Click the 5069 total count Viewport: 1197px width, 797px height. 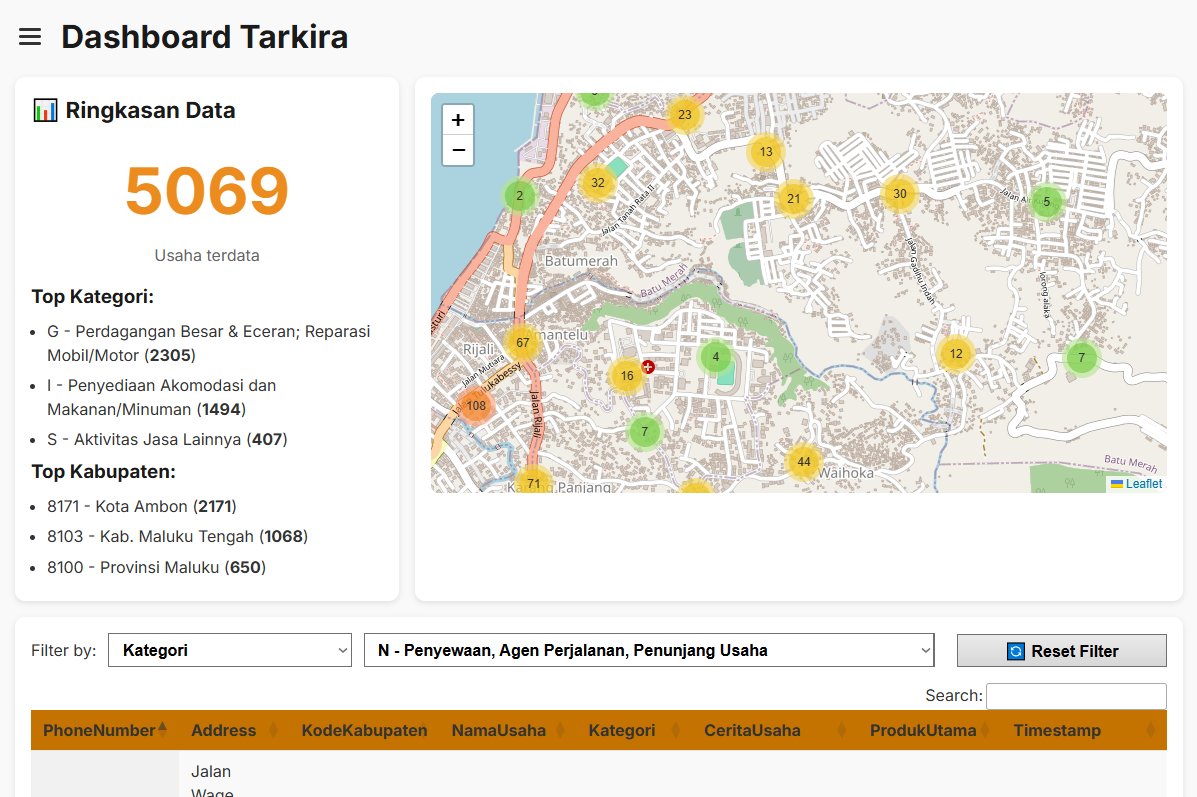tap(207, 191)
